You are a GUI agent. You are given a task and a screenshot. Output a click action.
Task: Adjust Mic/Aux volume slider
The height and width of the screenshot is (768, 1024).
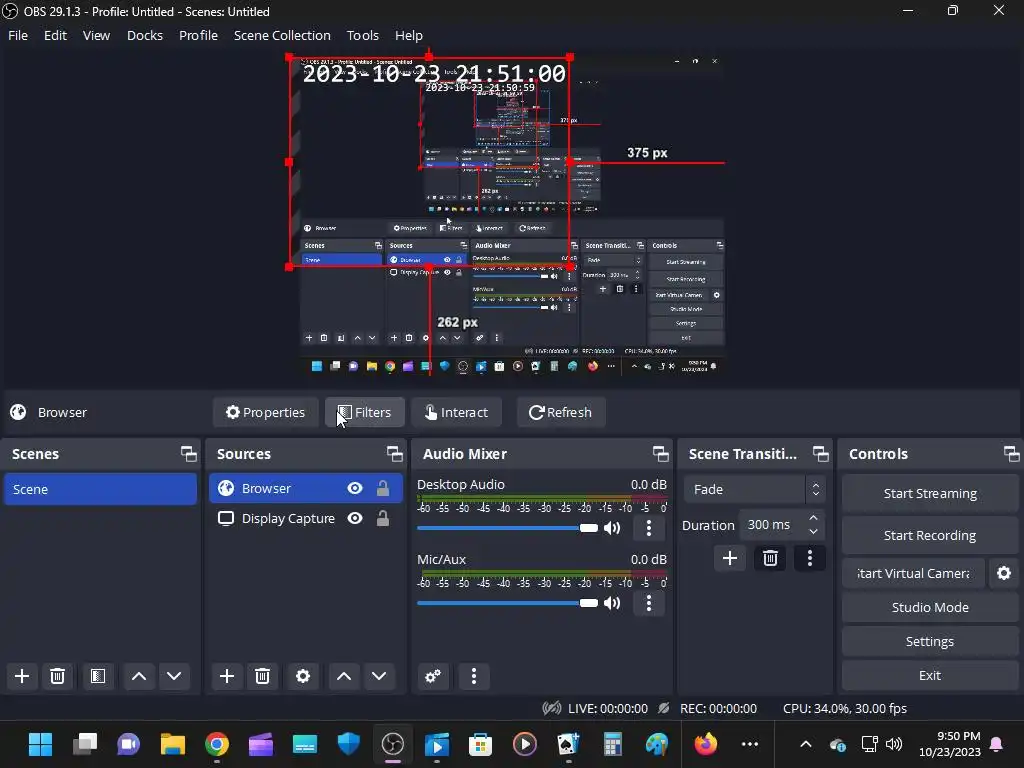pyautogui.click(x=507, y=603)
